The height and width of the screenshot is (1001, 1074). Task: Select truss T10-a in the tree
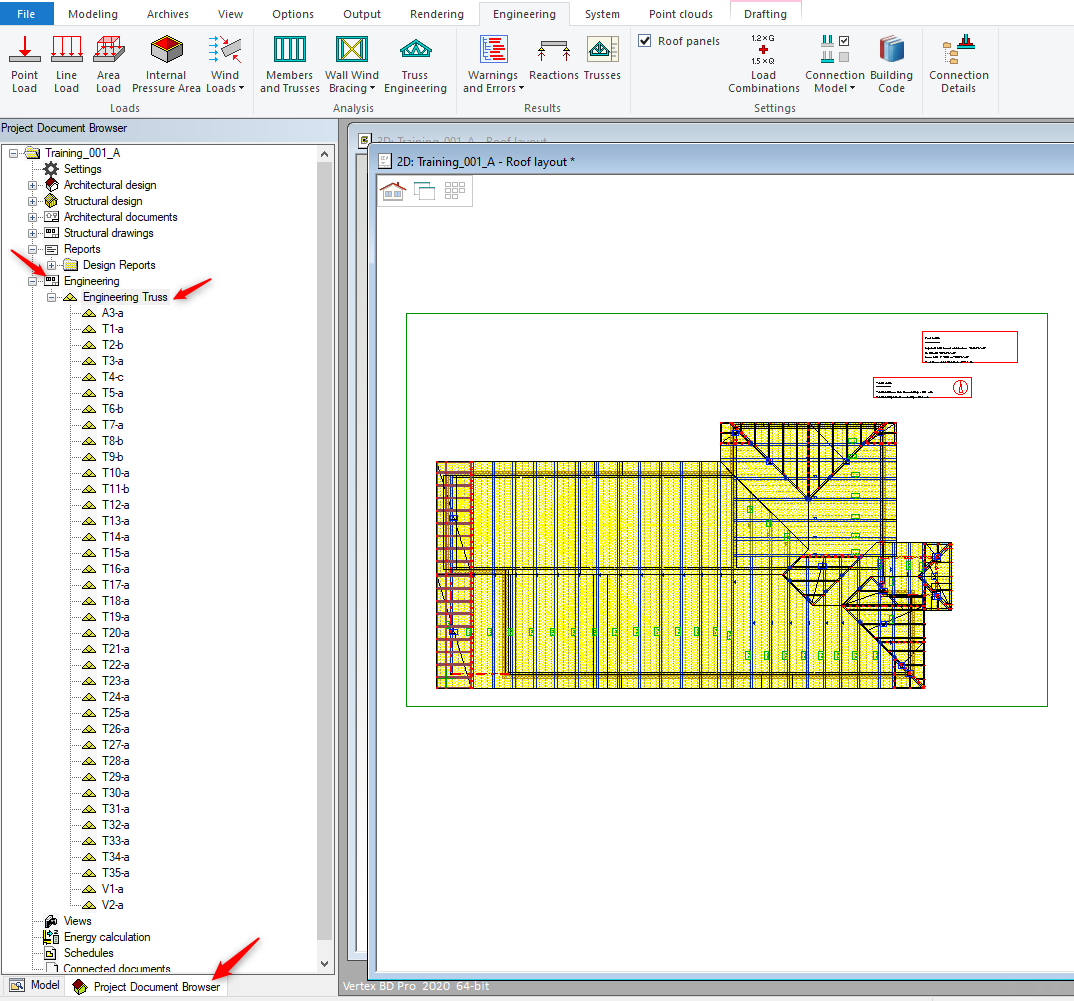(x=115, y=473)
